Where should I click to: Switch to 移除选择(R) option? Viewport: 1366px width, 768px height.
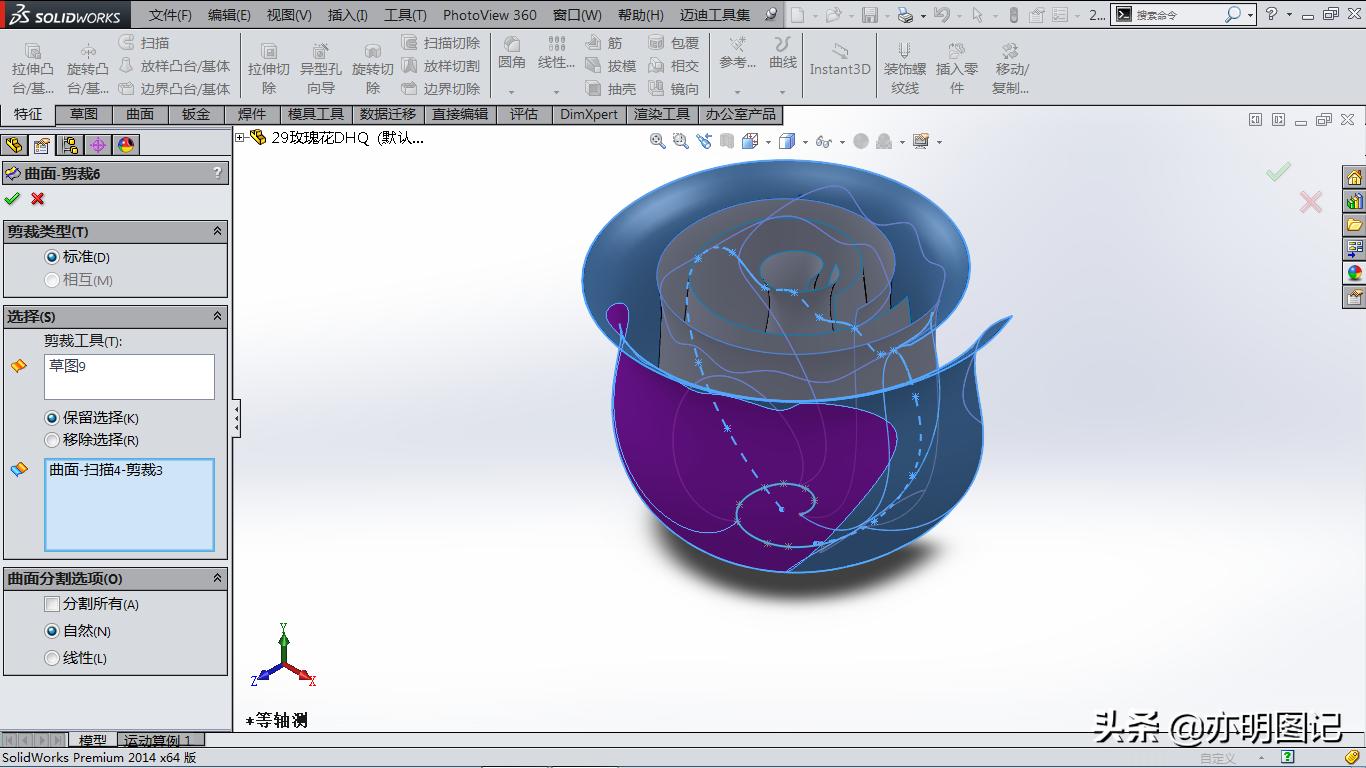click(x=51, y=440)
